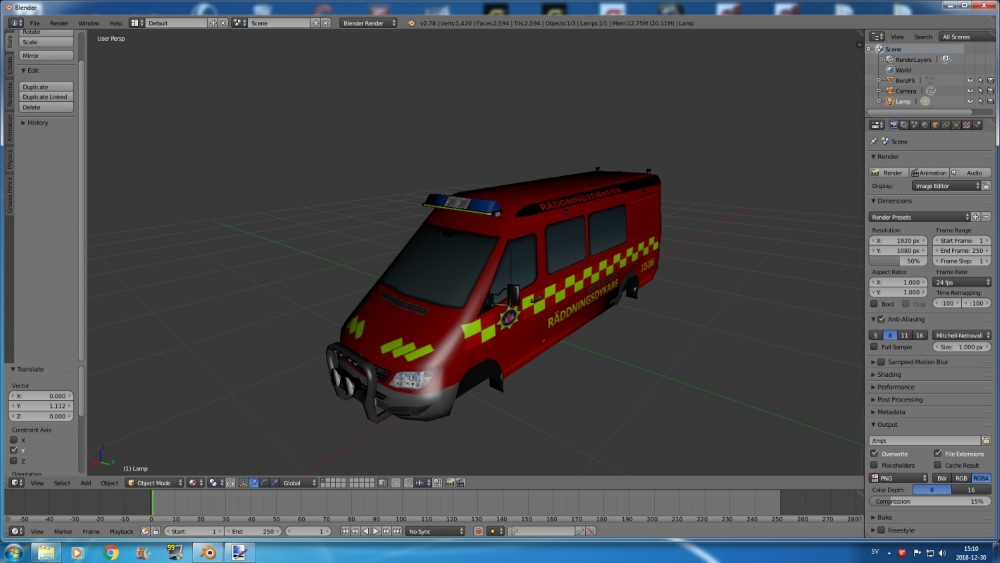Open the Blender Render engine dropdown
This screenshot has height=563, width=1000.
[368, 23]
